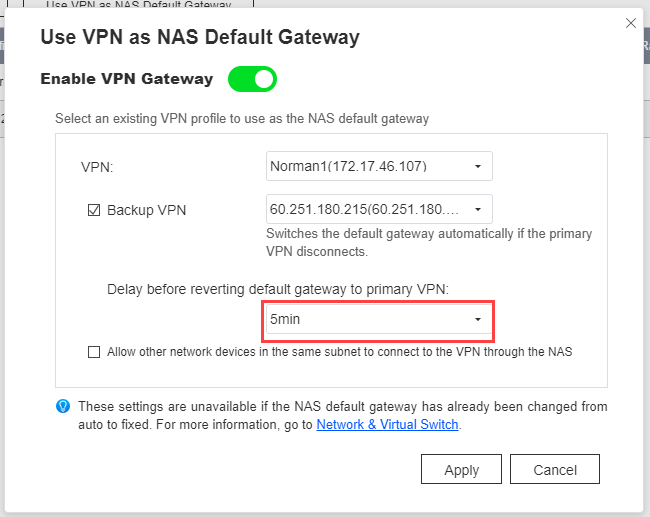Open the VPN profile dropdown showing Norman1
This screenshot has height=517, width=650.
(379, 166)
